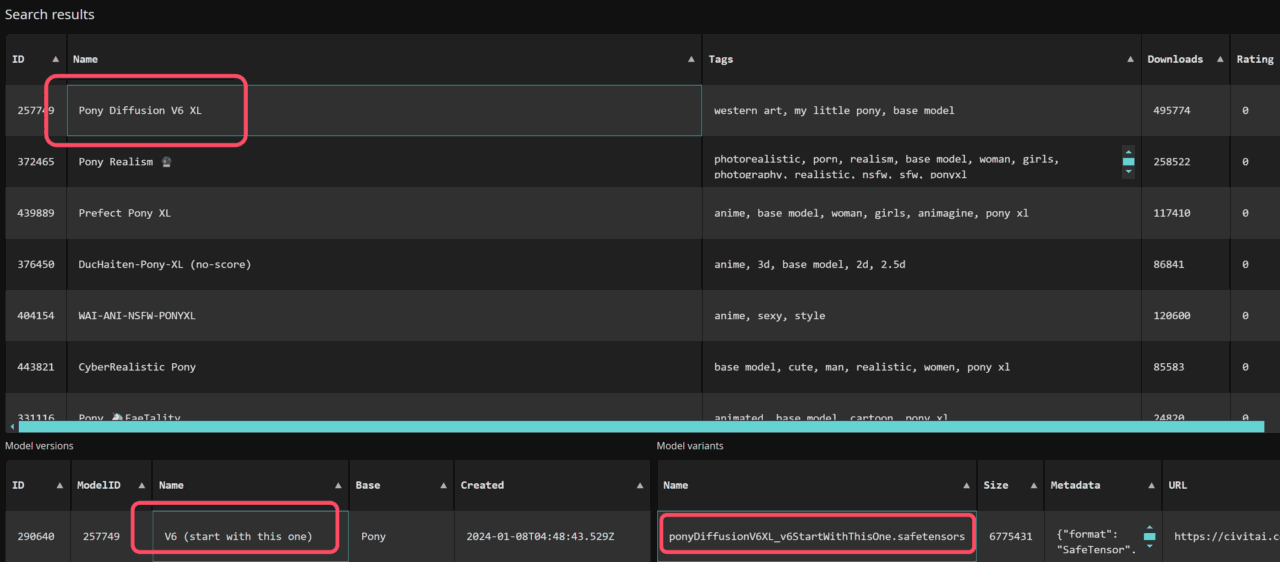Click sort arrow of Model versions ID header
This screenshot has width=1280, height=562.
pyautogui.click(x=59, y=486)
